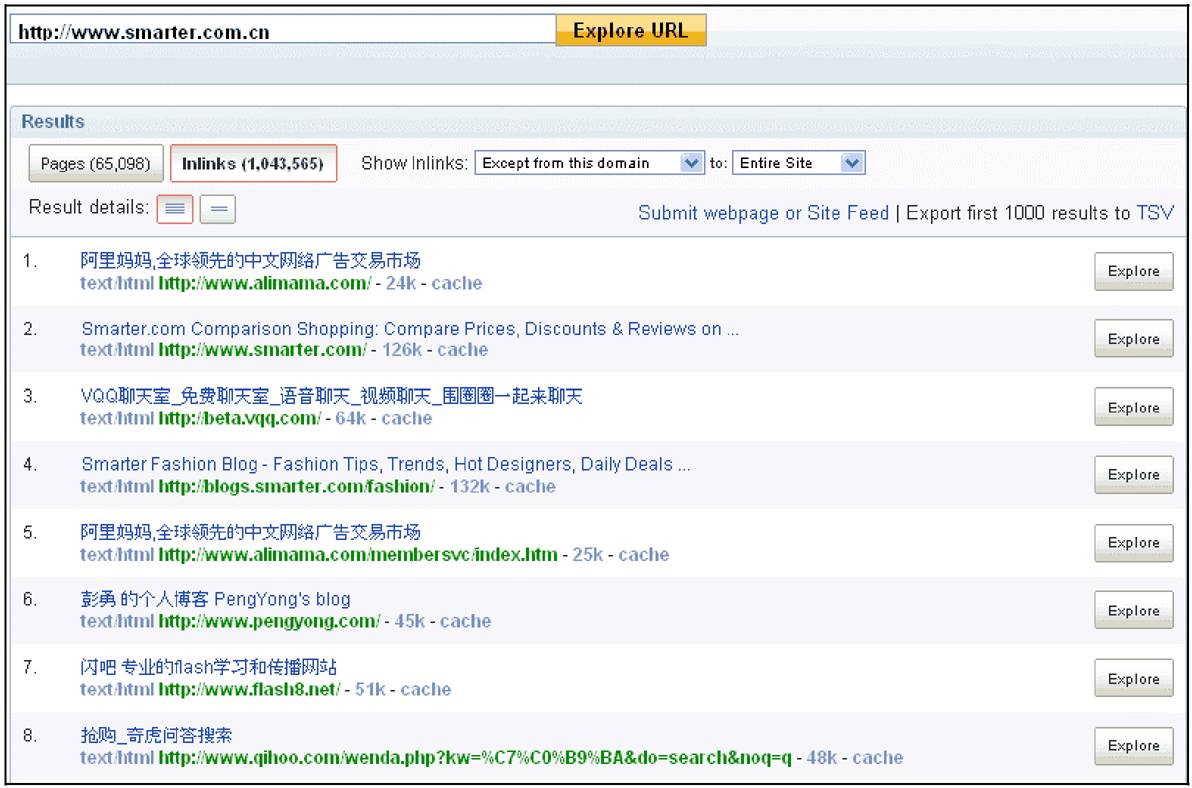Open the Smarter.com Comparison Shopping title link
The image size is (1192, 788).
(x=410, y=328)
